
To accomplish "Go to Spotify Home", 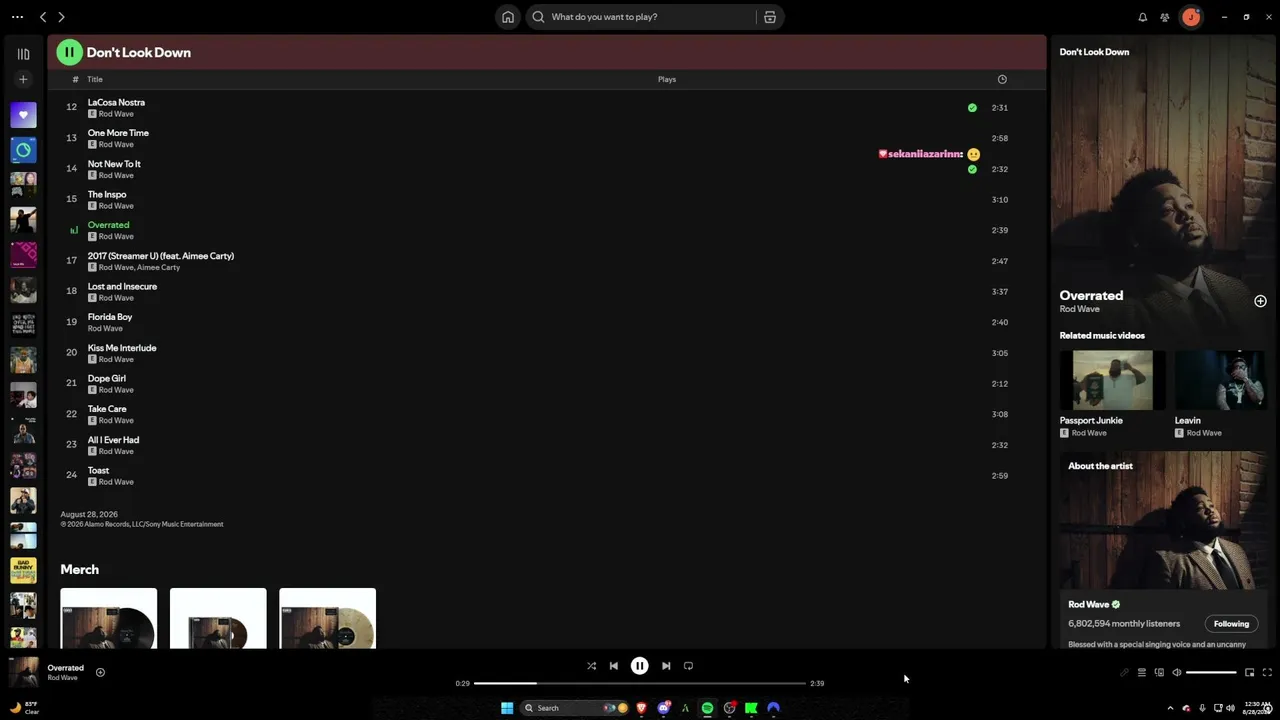I will coord(508,17).
